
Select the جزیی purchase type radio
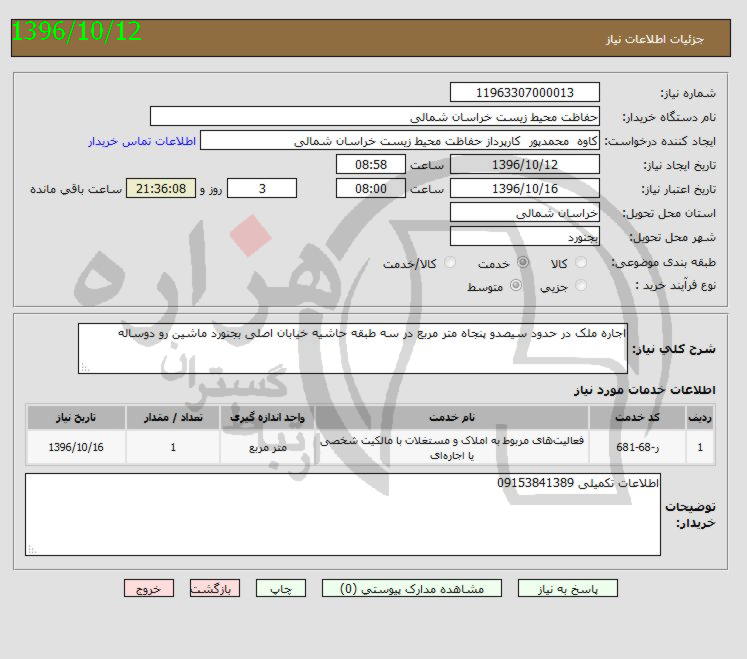(x=581, y=285)
